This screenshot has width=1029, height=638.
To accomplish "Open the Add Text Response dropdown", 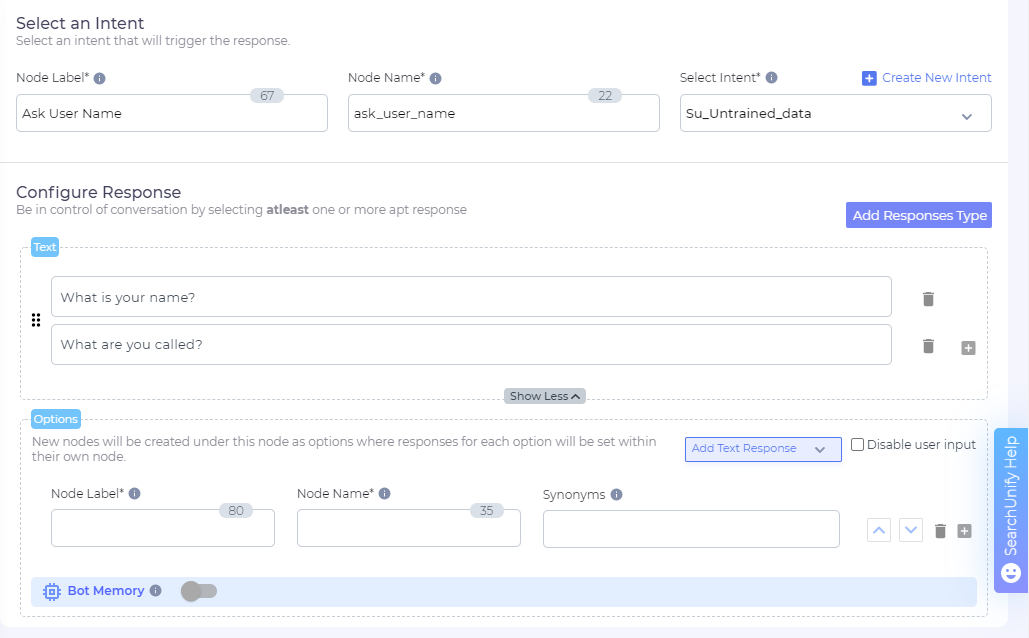I will click(762, 449).
